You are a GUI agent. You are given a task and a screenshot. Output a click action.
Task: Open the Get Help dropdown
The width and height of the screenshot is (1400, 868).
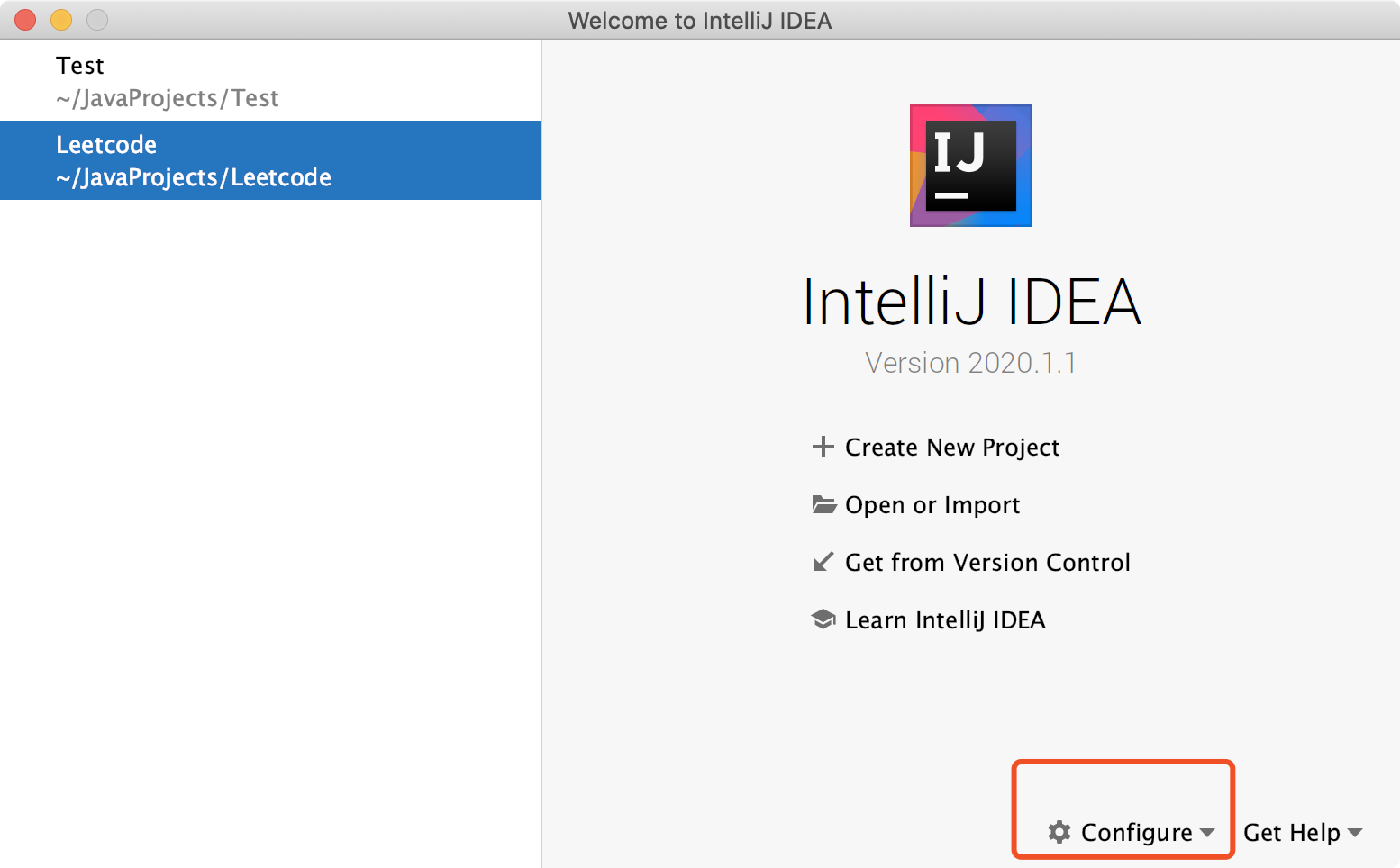coord(1293,833)
